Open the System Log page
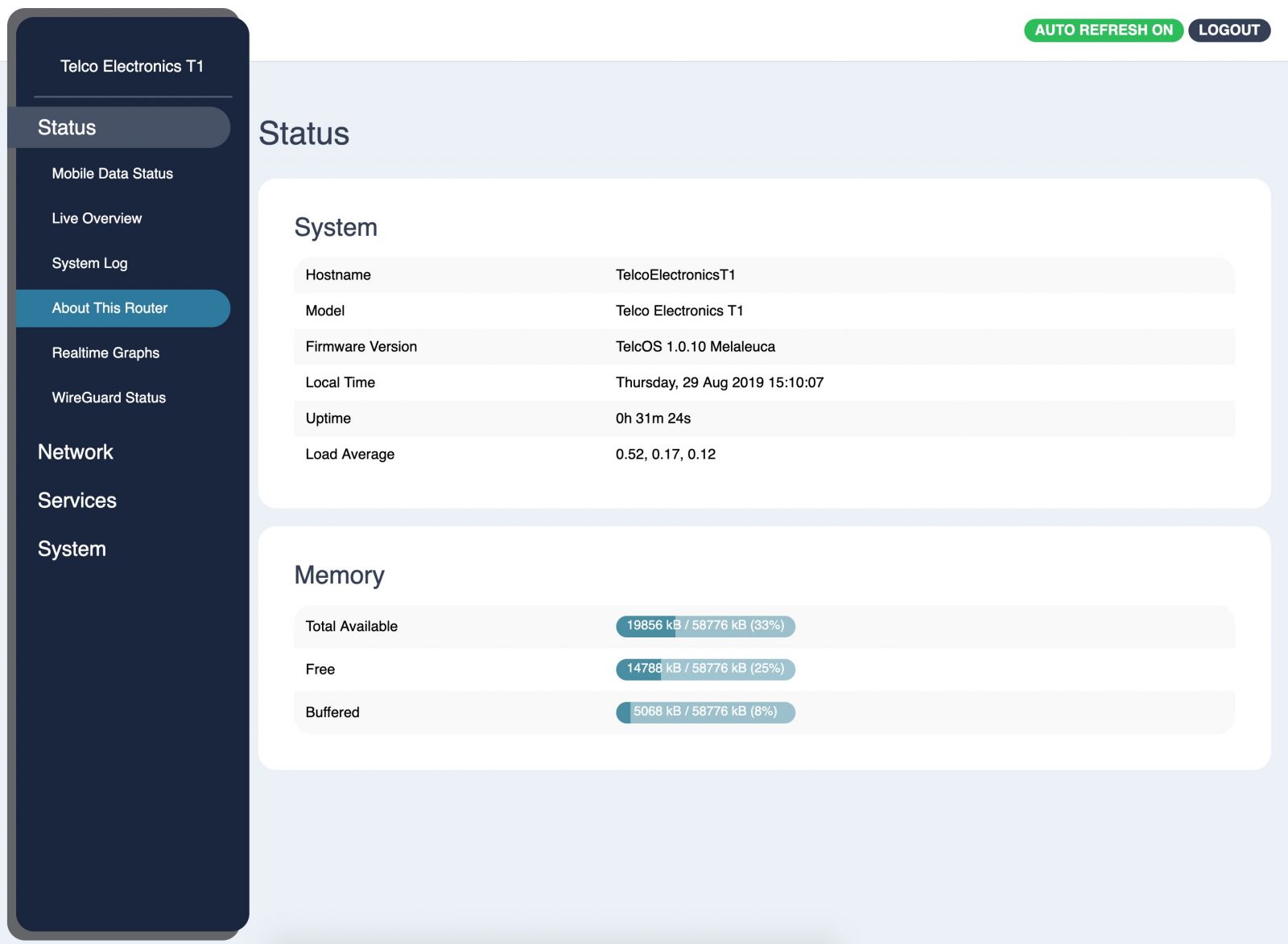The image size is (1288, 944). pos(89,263)
